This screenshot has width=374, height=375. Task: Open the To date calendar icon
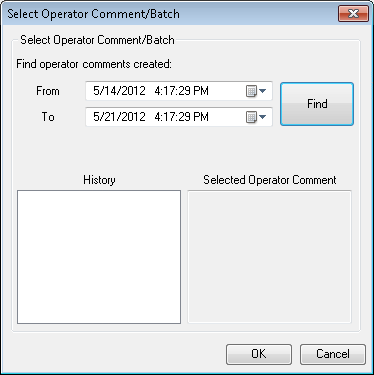tap(251, 117)
